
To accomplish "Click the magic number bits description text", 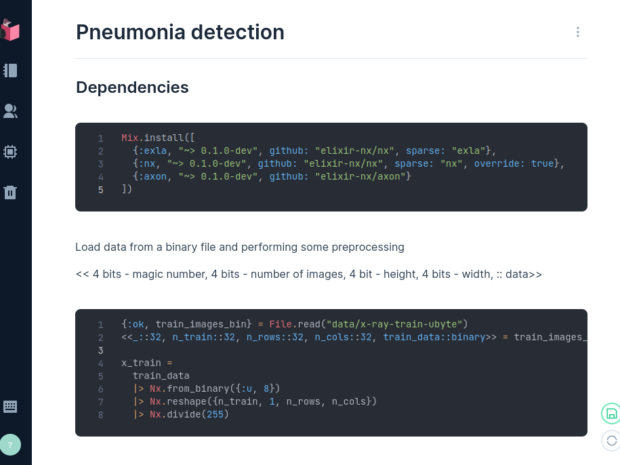I will tap(308, 274).
